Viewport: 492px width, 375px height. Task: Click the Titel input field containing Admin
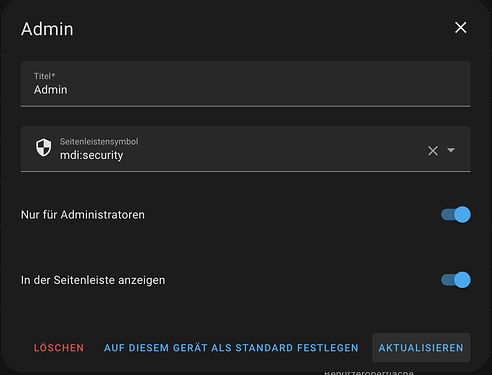tap(246, 84)
